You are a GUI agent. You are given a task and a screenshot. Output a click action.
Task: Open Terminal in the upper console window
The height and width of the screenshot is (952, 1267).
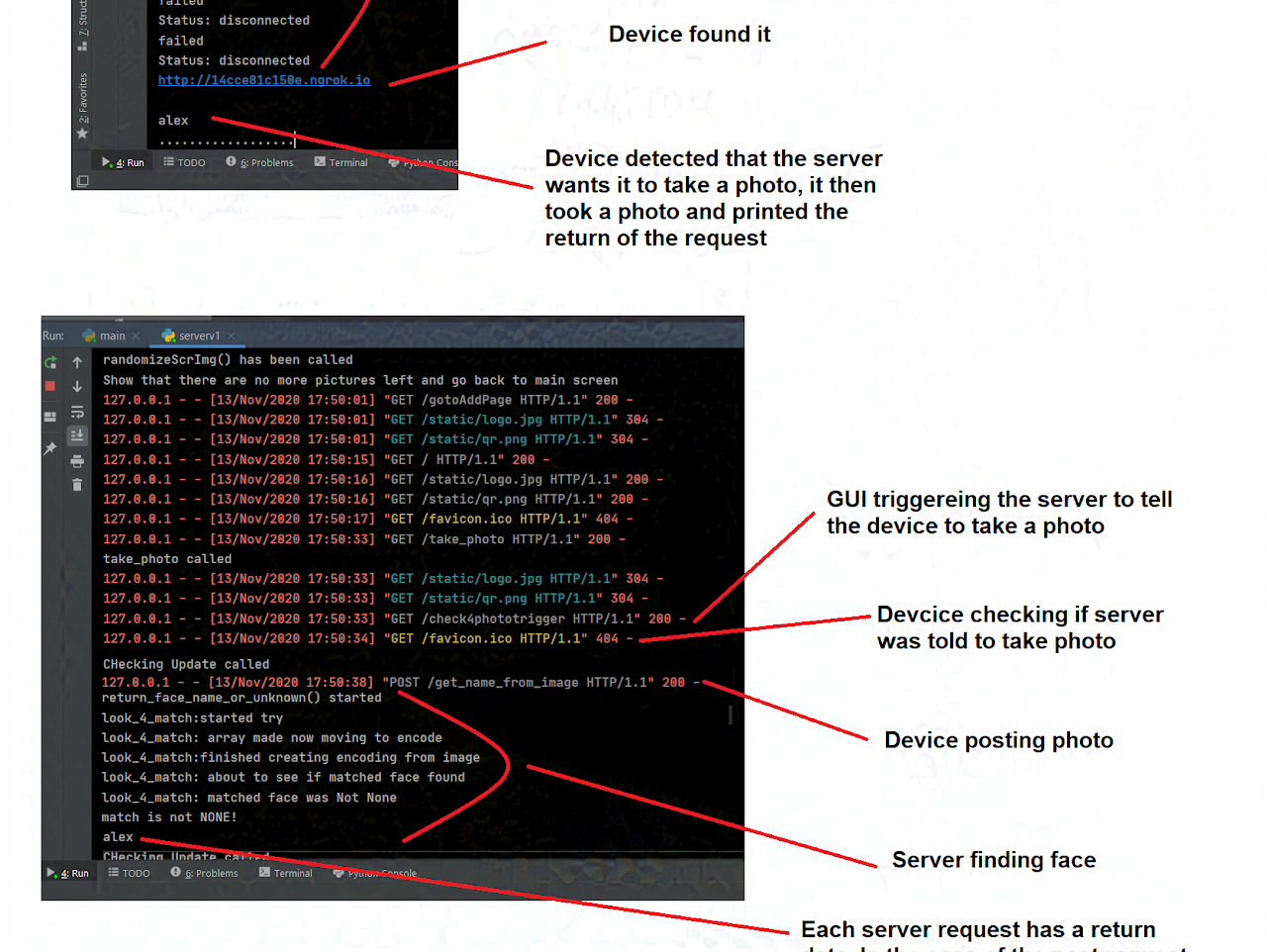click(x=341, y=162)
